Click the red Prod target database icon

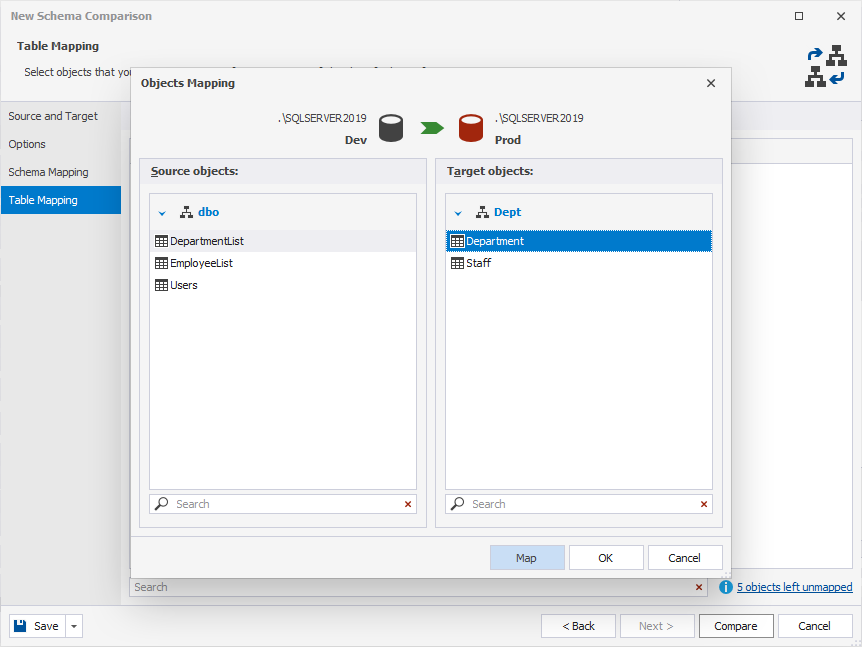coord(471,128)
